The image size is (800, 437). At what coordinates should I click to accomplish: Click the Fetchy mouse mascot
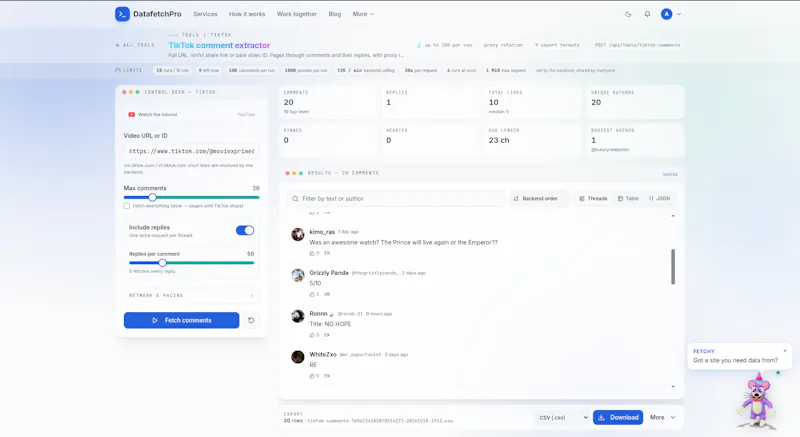(758, 401)
